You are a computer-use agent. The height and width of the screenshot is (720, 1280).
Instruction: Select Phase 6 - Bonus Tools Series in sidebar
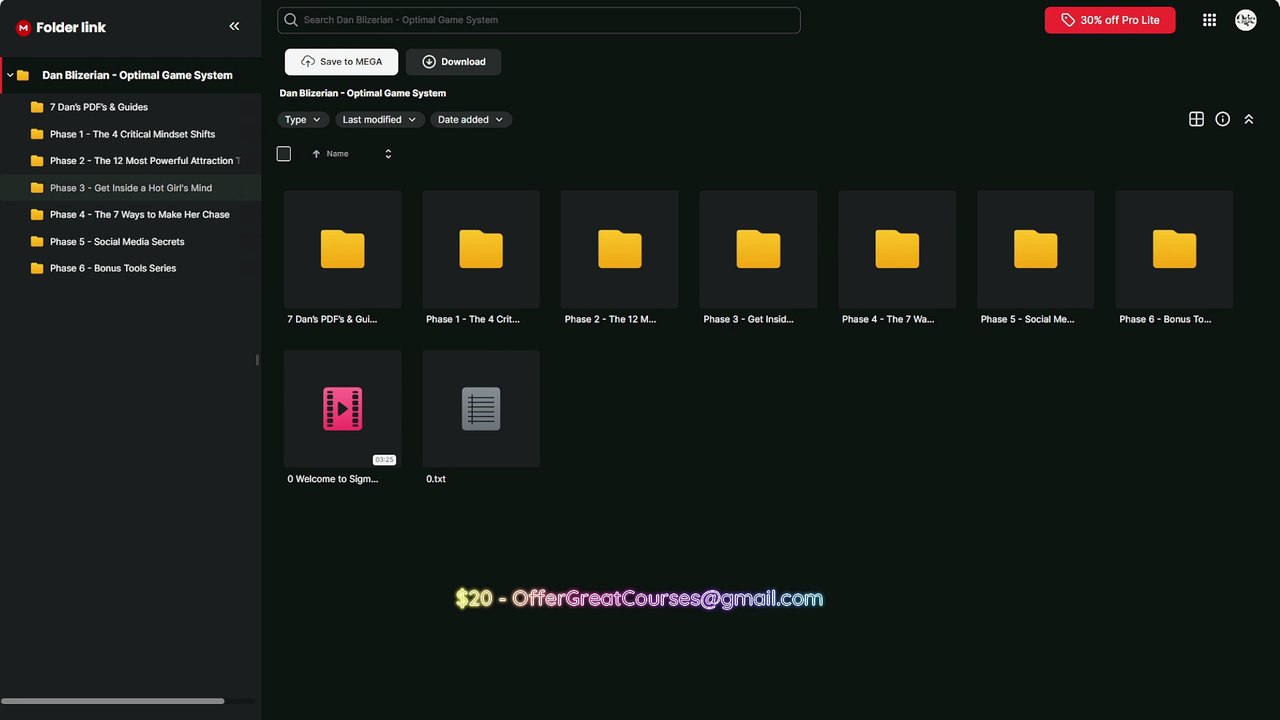tap(130, 268)
